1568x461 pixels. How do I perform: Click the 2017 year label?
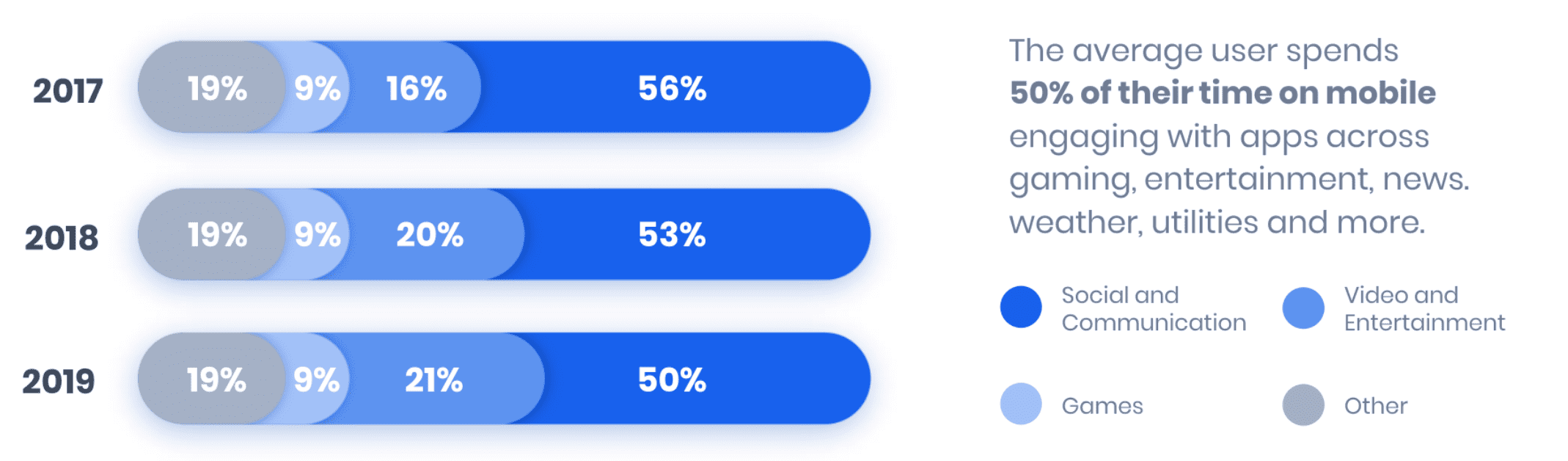point(67,91)
